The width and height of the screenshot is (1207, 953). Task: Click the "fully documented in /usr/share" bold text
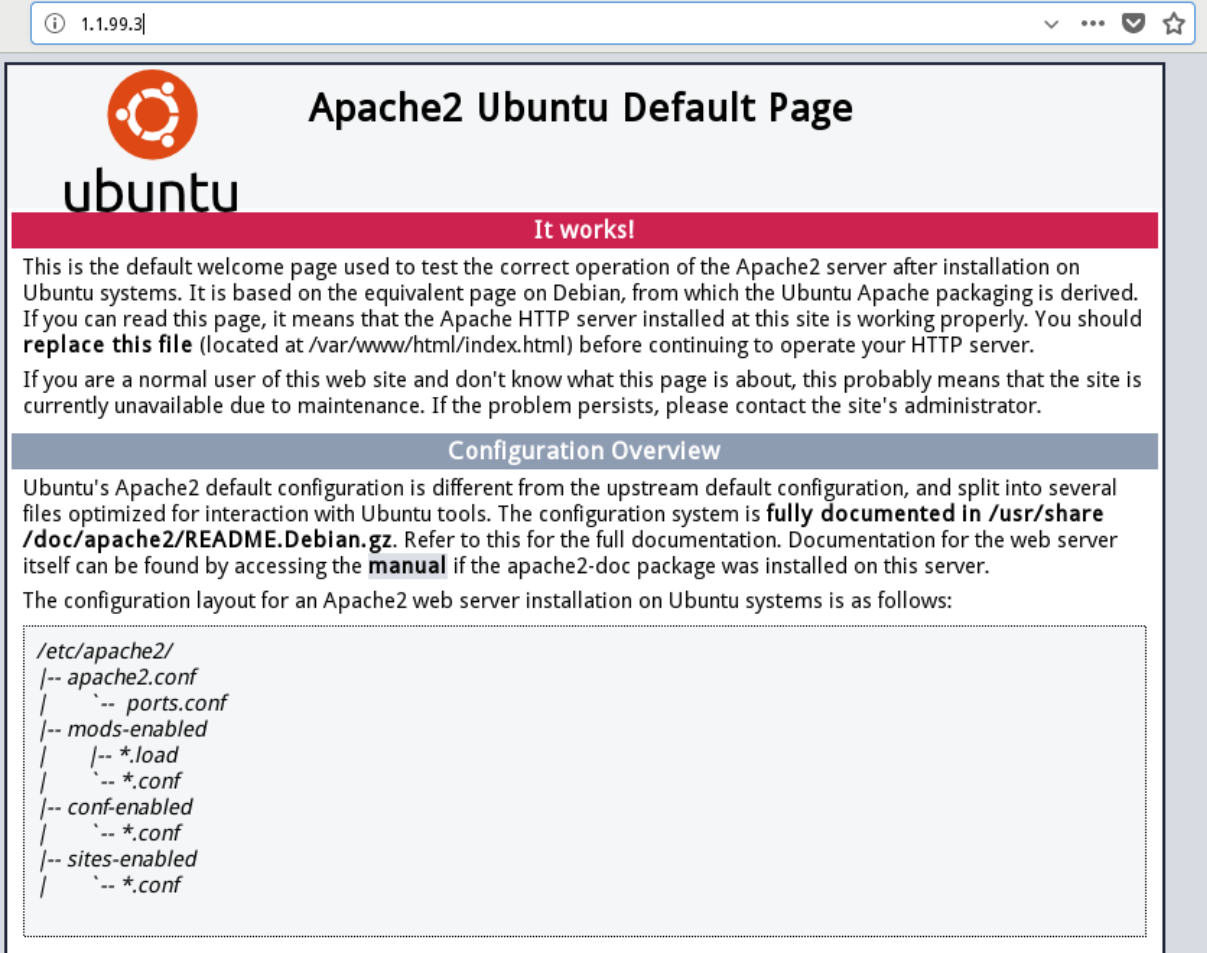[x=935, y=514]
